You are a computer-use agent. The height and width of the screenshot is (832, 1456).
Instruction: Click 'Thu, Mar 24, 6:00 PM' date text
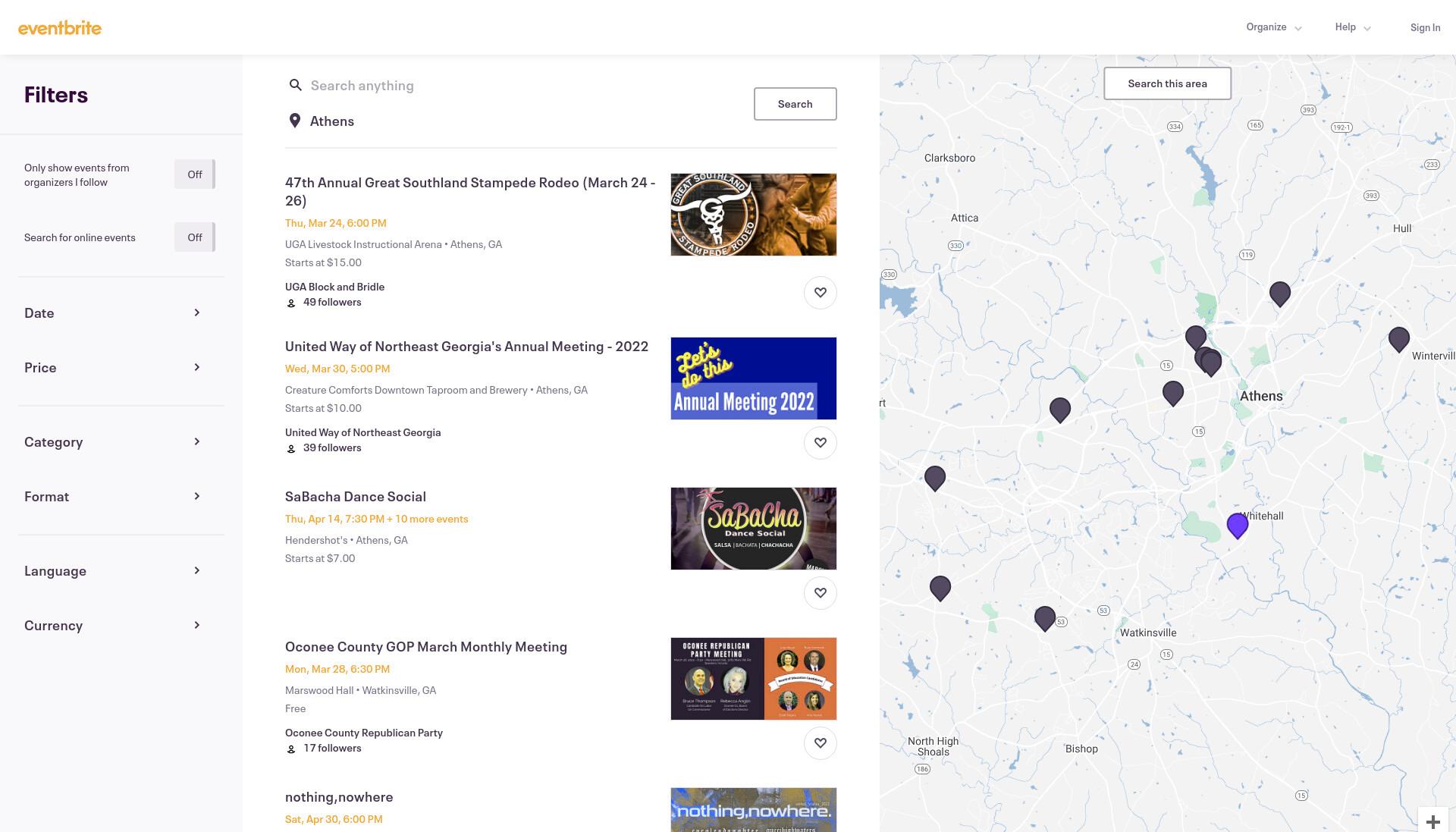coord(336,223)
